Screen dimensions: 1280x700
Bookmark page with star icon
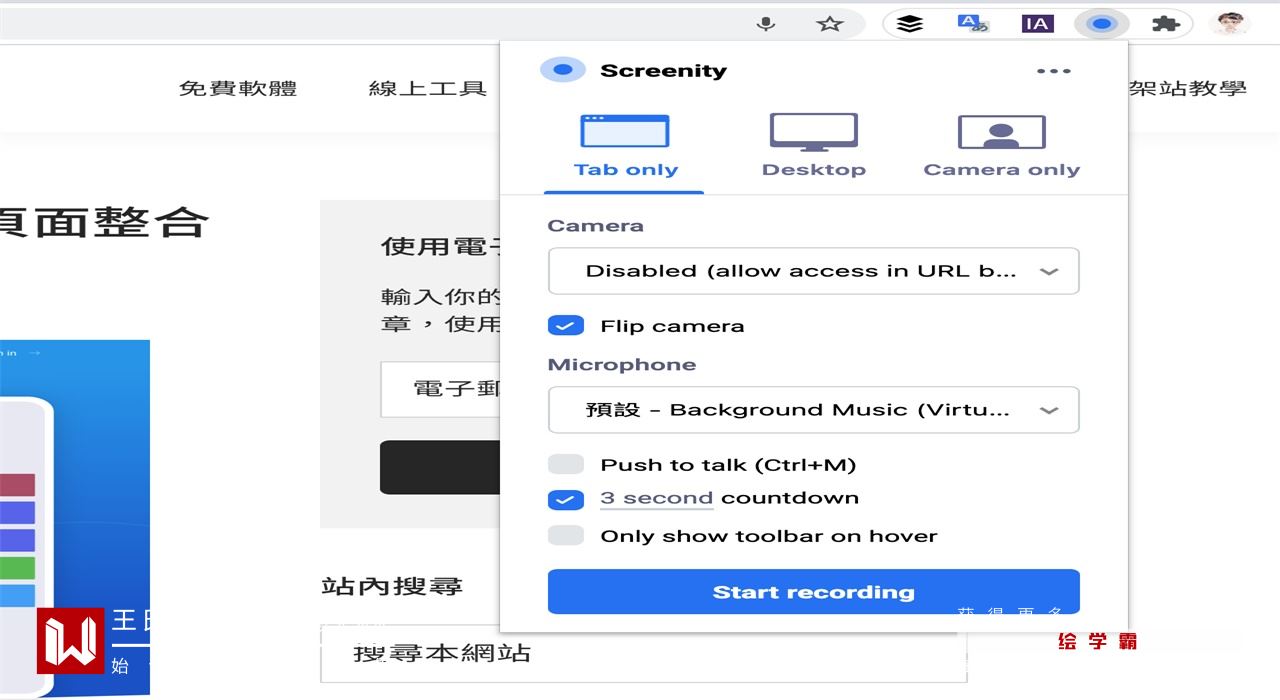coord(829,24)
